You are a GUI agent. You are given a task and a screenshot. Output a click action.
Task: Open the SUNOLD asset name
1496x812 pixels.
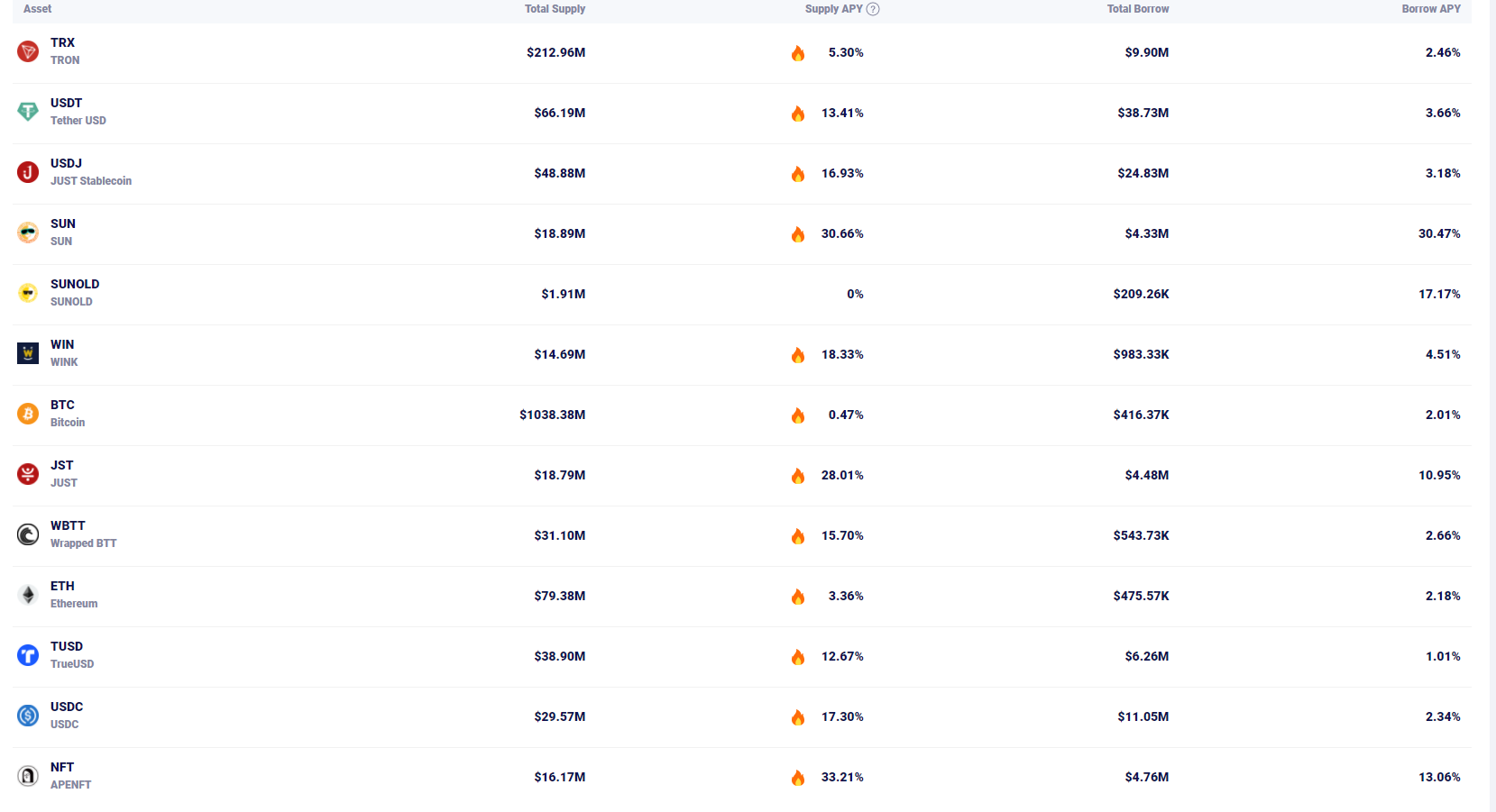(x=75, y=284)
